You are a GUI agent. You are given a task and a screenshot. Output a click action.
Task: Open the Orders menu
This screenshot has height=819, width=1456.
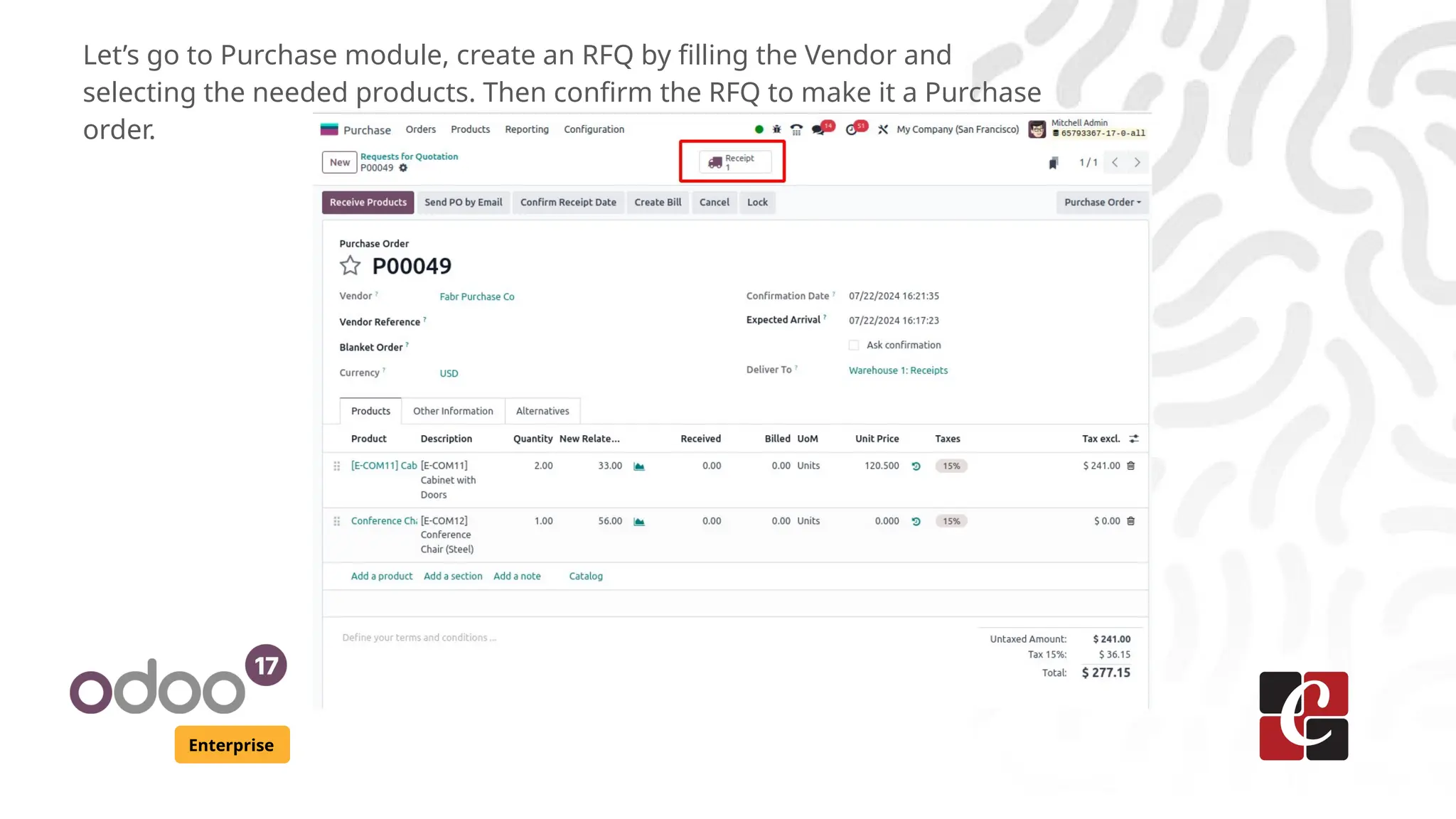pos(420,129)
